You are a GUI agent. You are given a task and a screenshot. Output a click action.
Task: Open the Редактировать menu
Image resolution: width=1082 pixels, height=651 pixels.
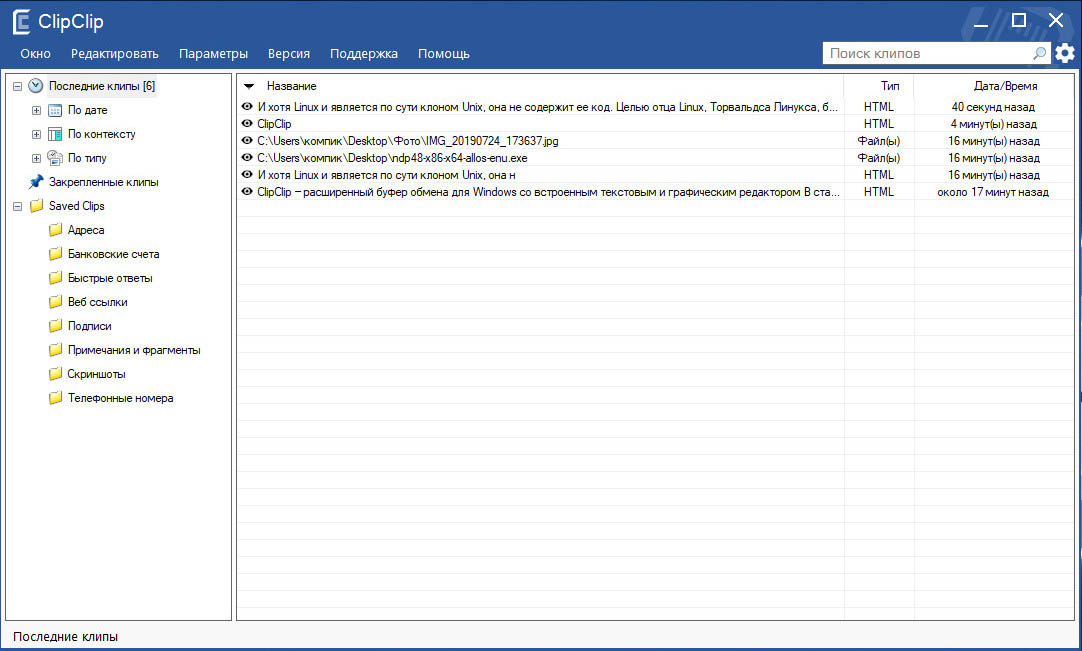(x=115, y=54)
